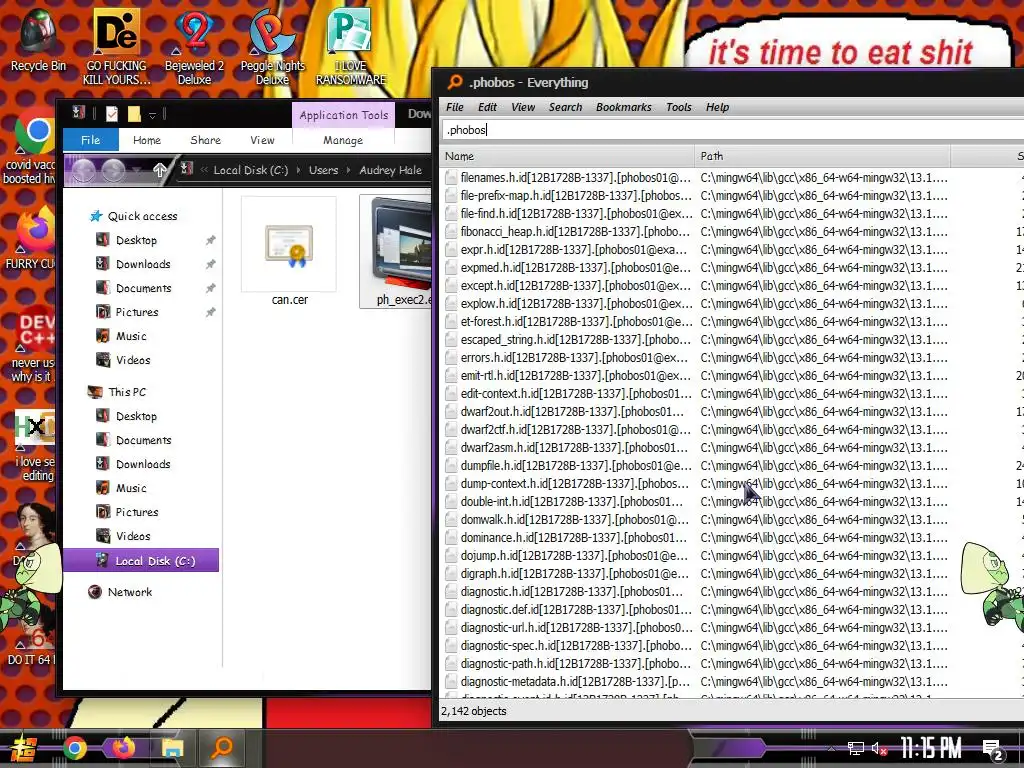Click Users in the address breadcrumb
Image resolution: width=1024 pixels, height=768 pixels.
pyautogui.click(x=323, y=170)
